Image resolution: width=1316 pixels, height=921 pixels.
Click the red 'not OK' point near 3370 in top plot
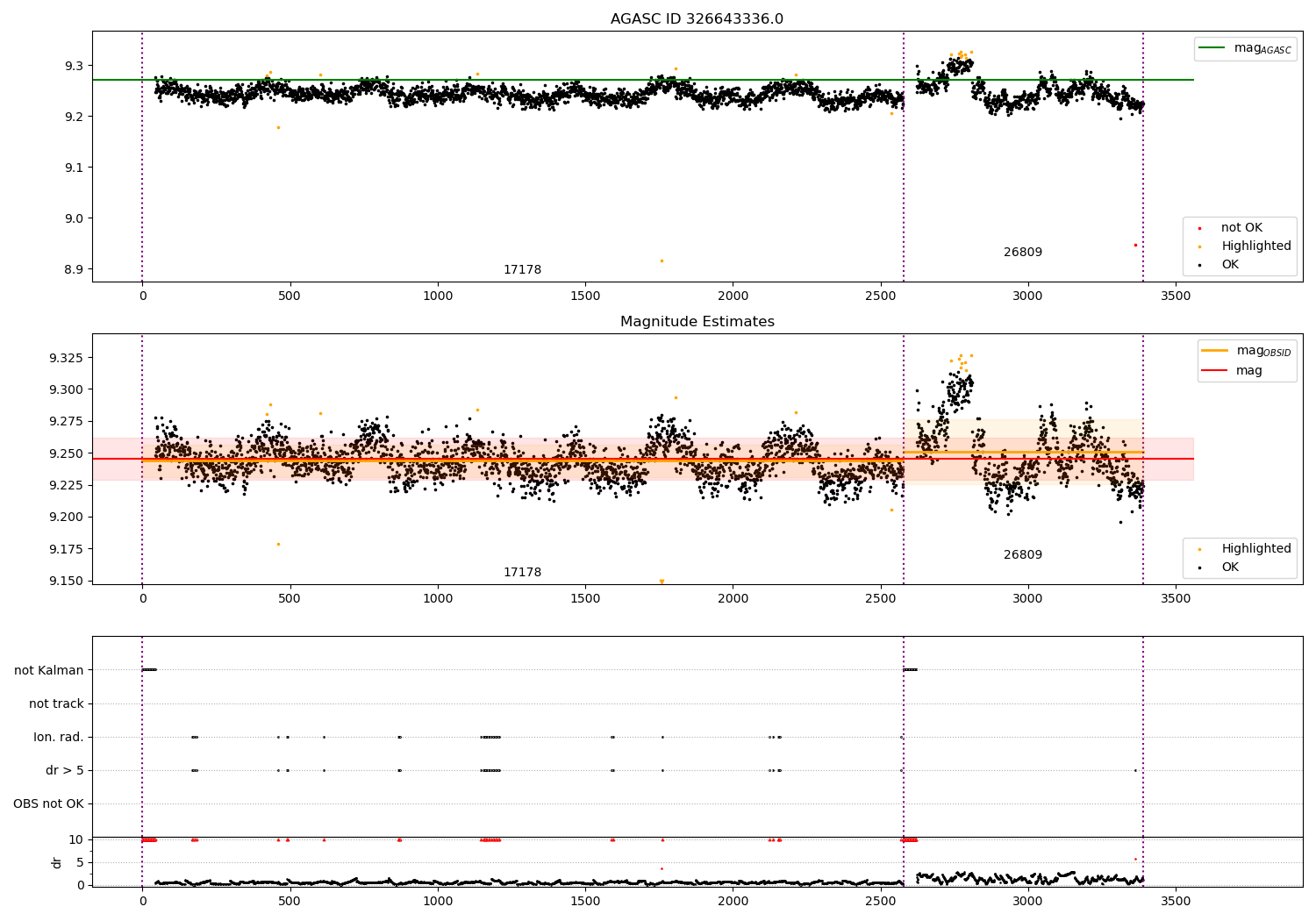pyautogui.click(x=1135, y=245)
